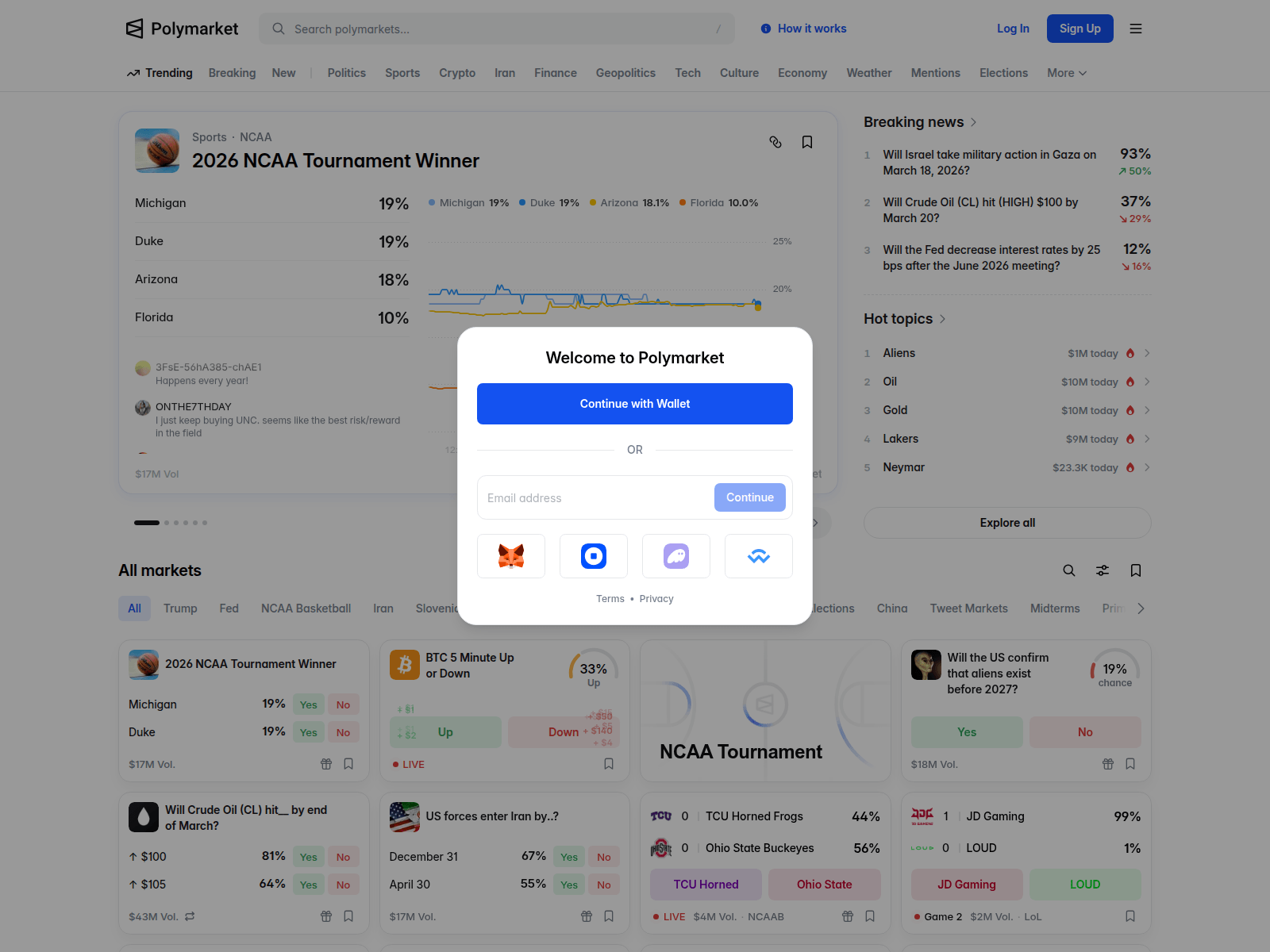The width and height of the screenshot is (1270, 952).
Task: Copy the market link icon
Action: click(775, 141)
